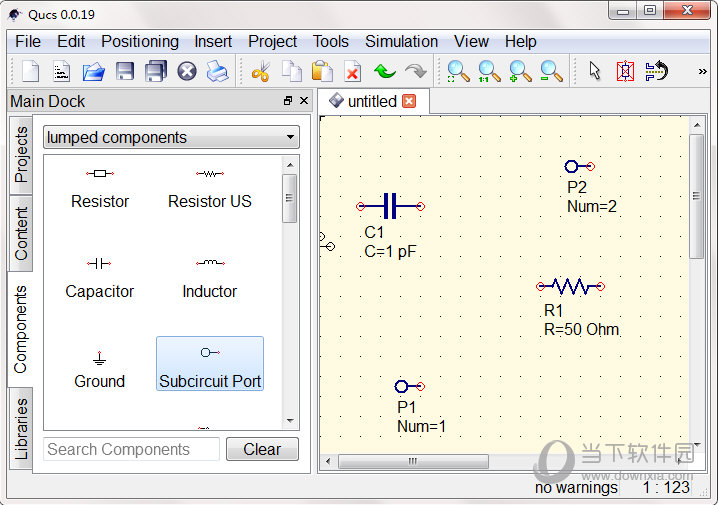Click the Search Components field

pos(131,449)
